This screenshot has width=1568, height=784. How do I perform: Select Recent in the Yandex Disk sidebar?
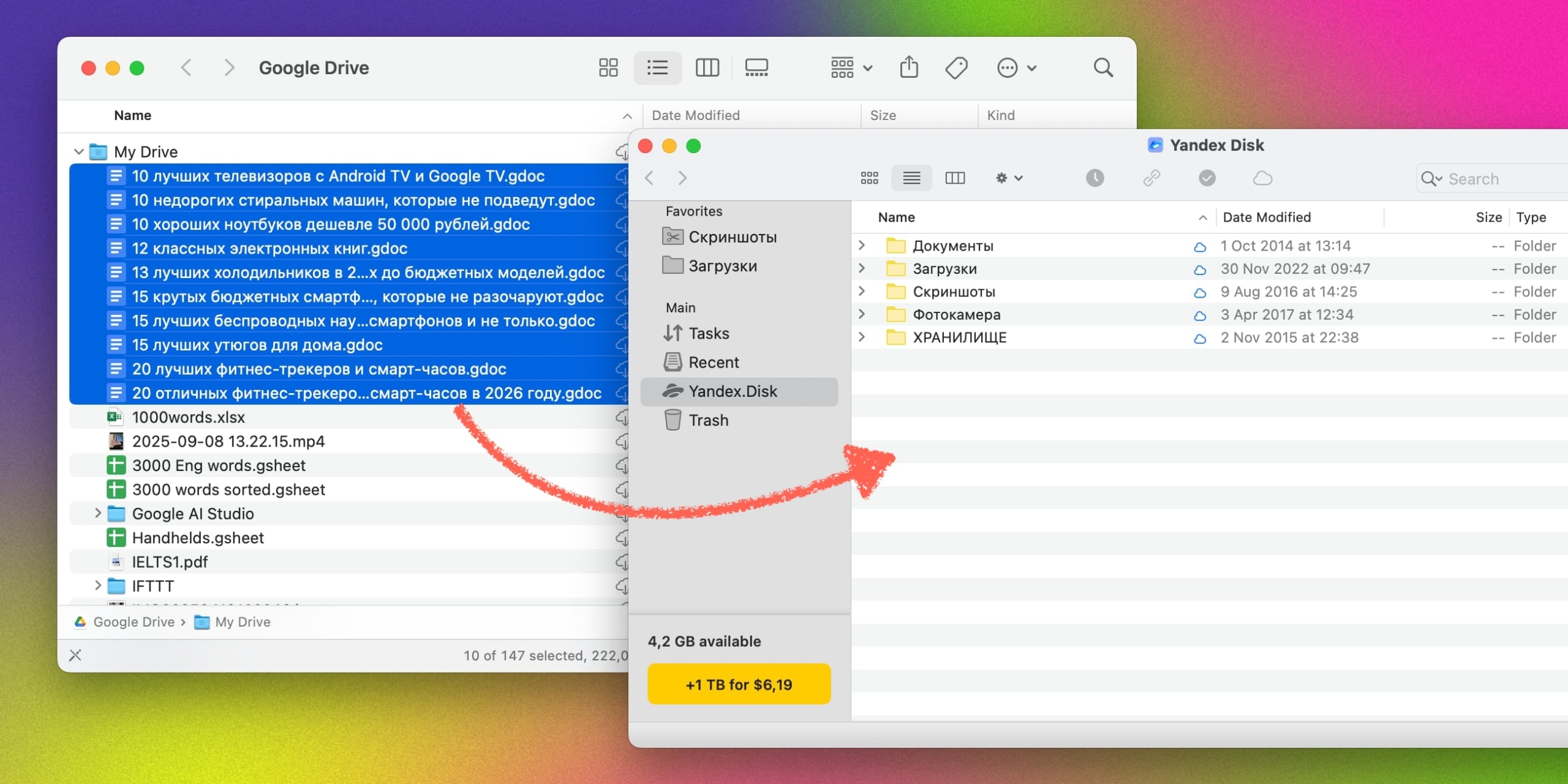713,363
